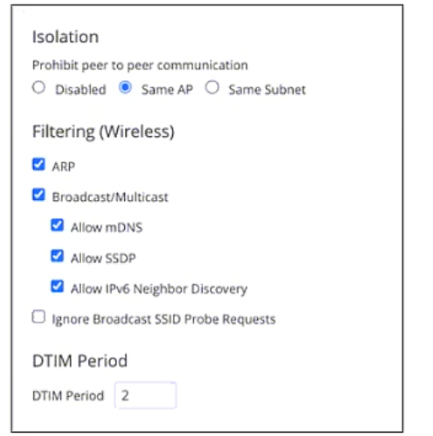Click the 'ARP' label text
Viewport: 433px width, 436px height.
pyautogui.click(x=63, y=166)
